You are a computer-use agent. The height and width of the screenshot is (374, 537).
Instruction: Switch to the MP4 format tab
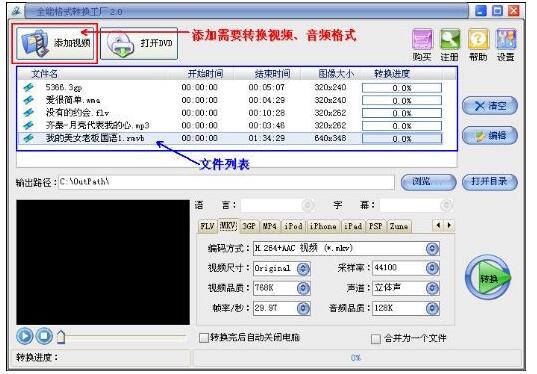pos(270,226)
